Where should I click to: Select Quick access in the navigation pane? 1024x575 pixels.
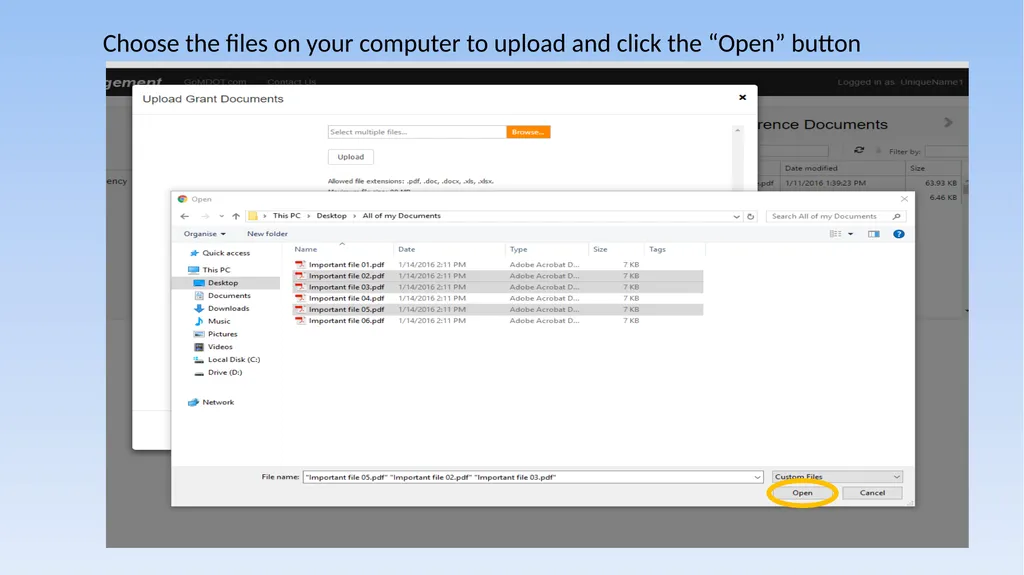click(225, 253)
